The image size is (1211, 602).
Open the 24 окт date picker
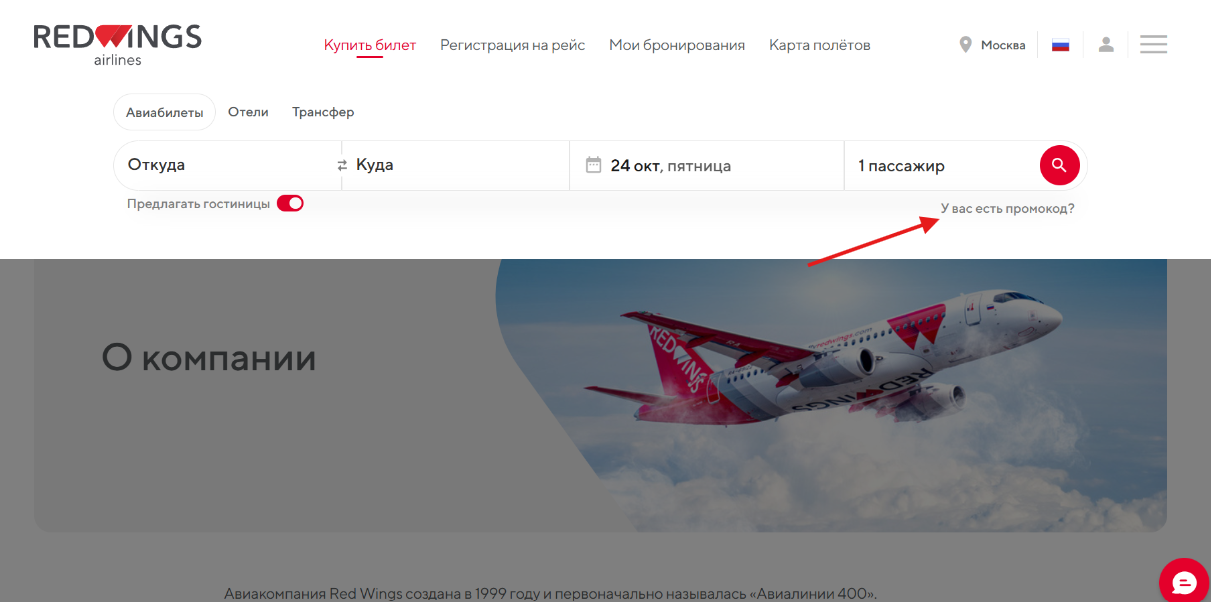707,165
